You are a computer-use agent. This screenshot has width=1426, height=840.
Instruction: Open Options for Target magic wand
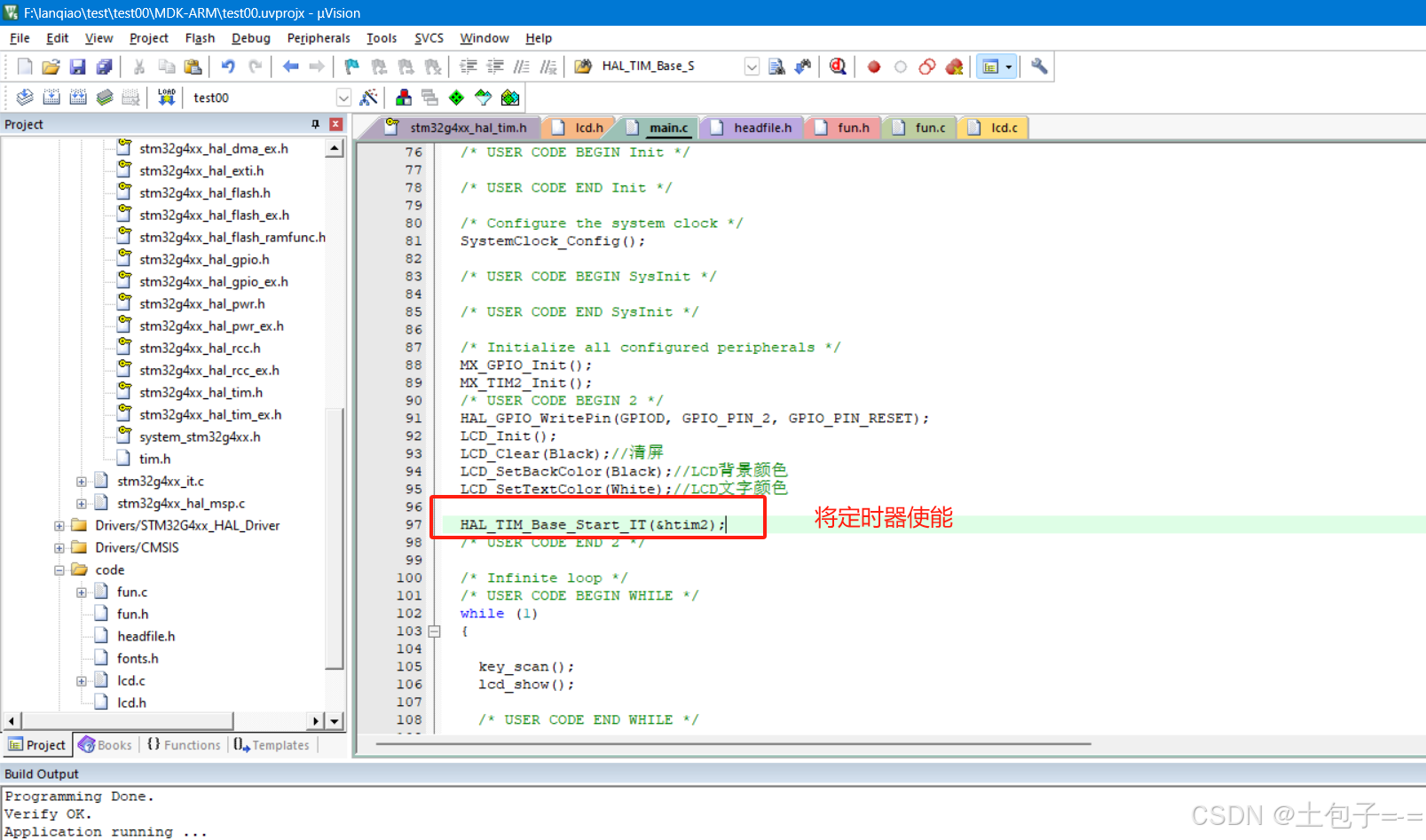pyautogui.click(x=368, y=98)
